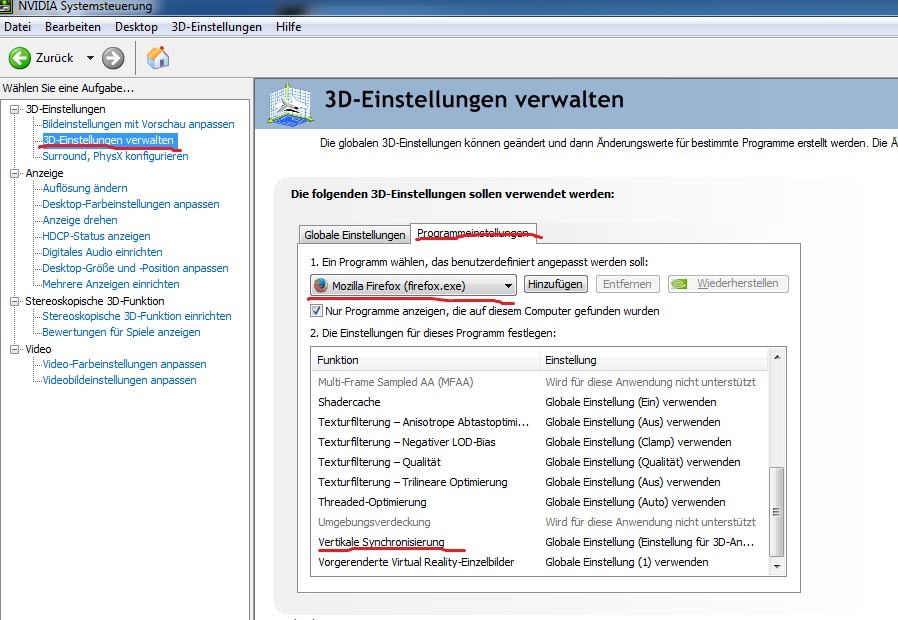This screenshot has width=898, height=620.
Task: Select the Shadercache row
Action: pos(540,402)
